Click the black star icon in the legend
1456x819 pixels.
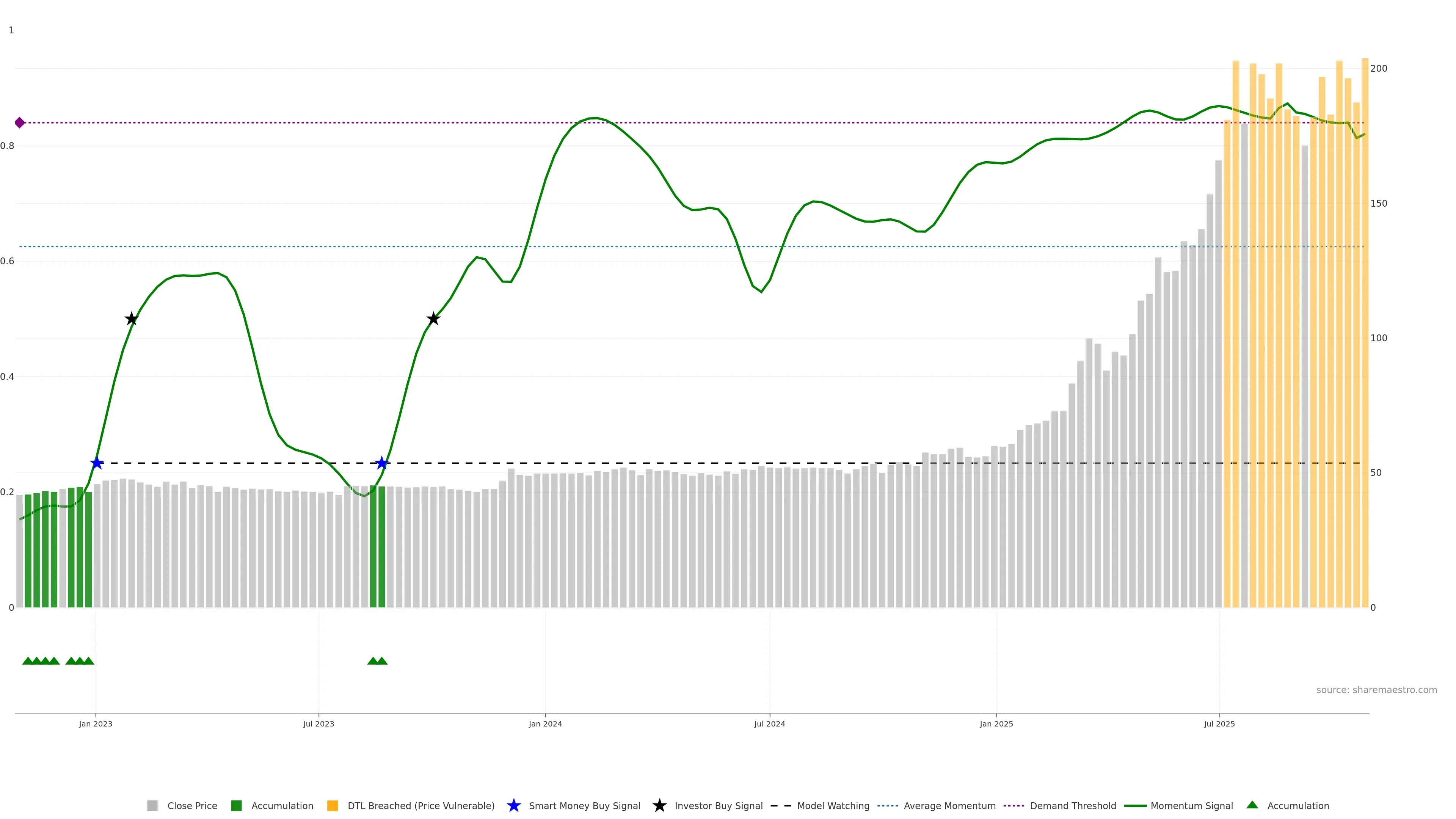pos(660,806)
